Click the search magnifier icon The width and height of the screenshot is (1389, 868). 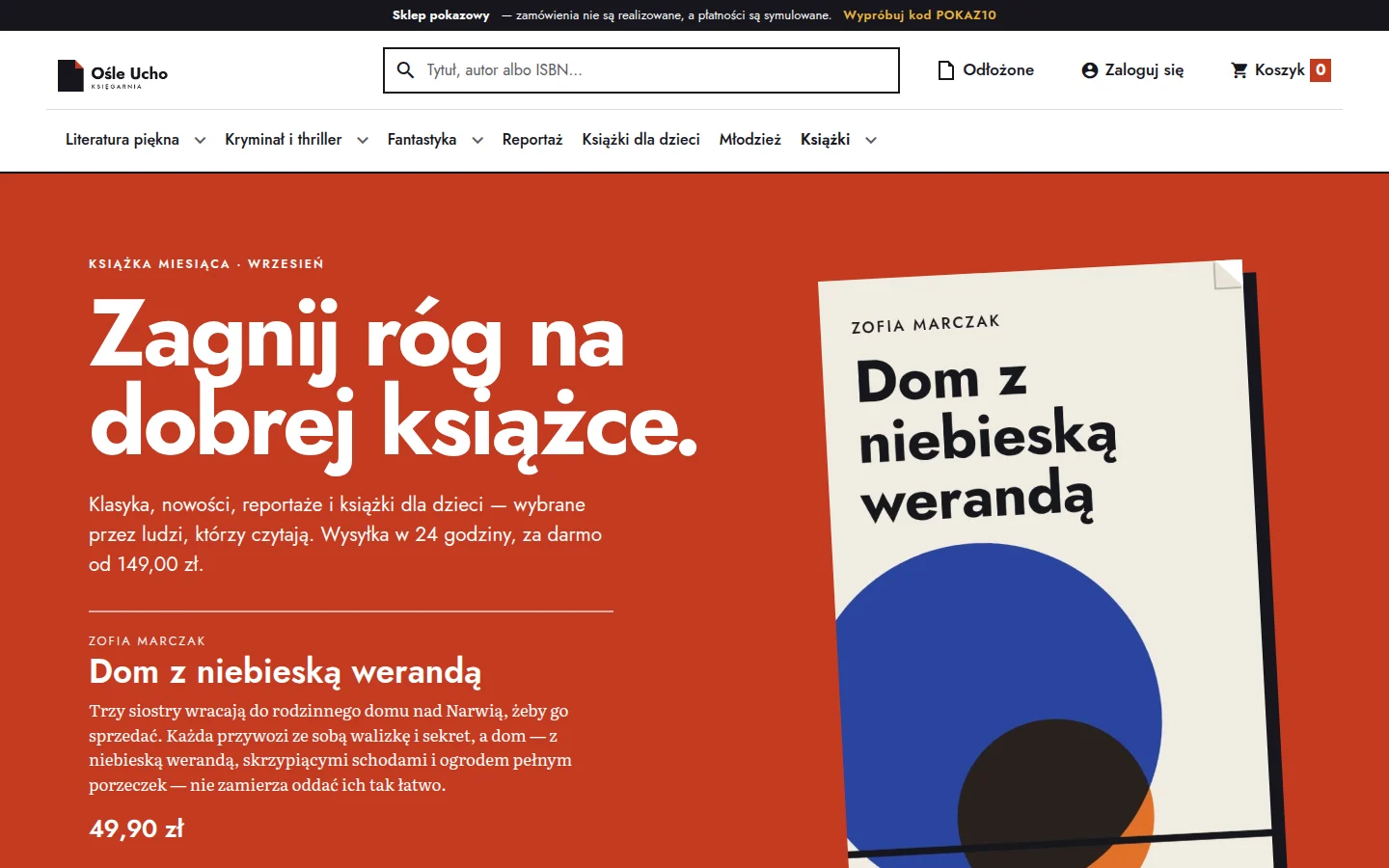[406, 70]
